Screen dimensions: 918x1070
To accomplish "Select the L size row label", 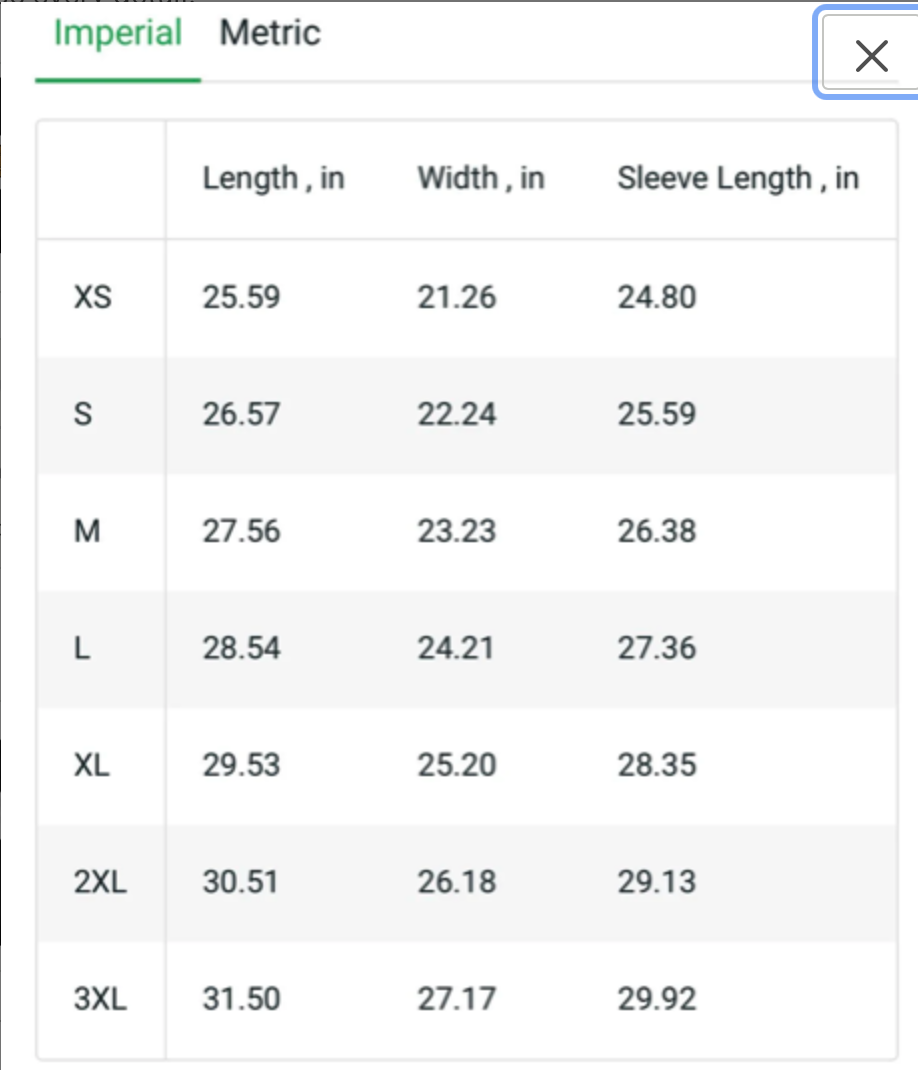I will pos(81,648).
